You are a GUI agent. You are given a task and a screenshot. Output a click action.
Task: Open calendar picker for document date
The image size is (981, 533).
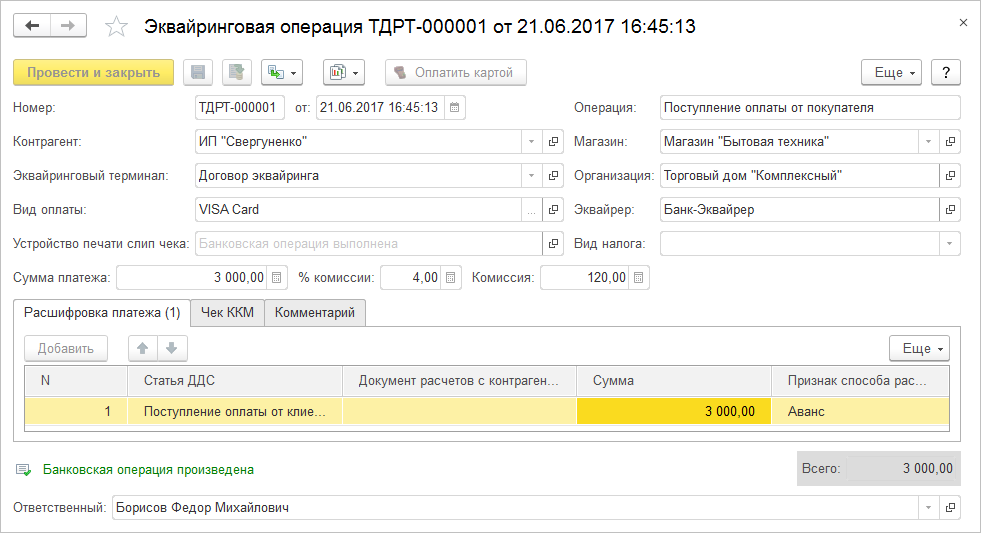point(455,107)
